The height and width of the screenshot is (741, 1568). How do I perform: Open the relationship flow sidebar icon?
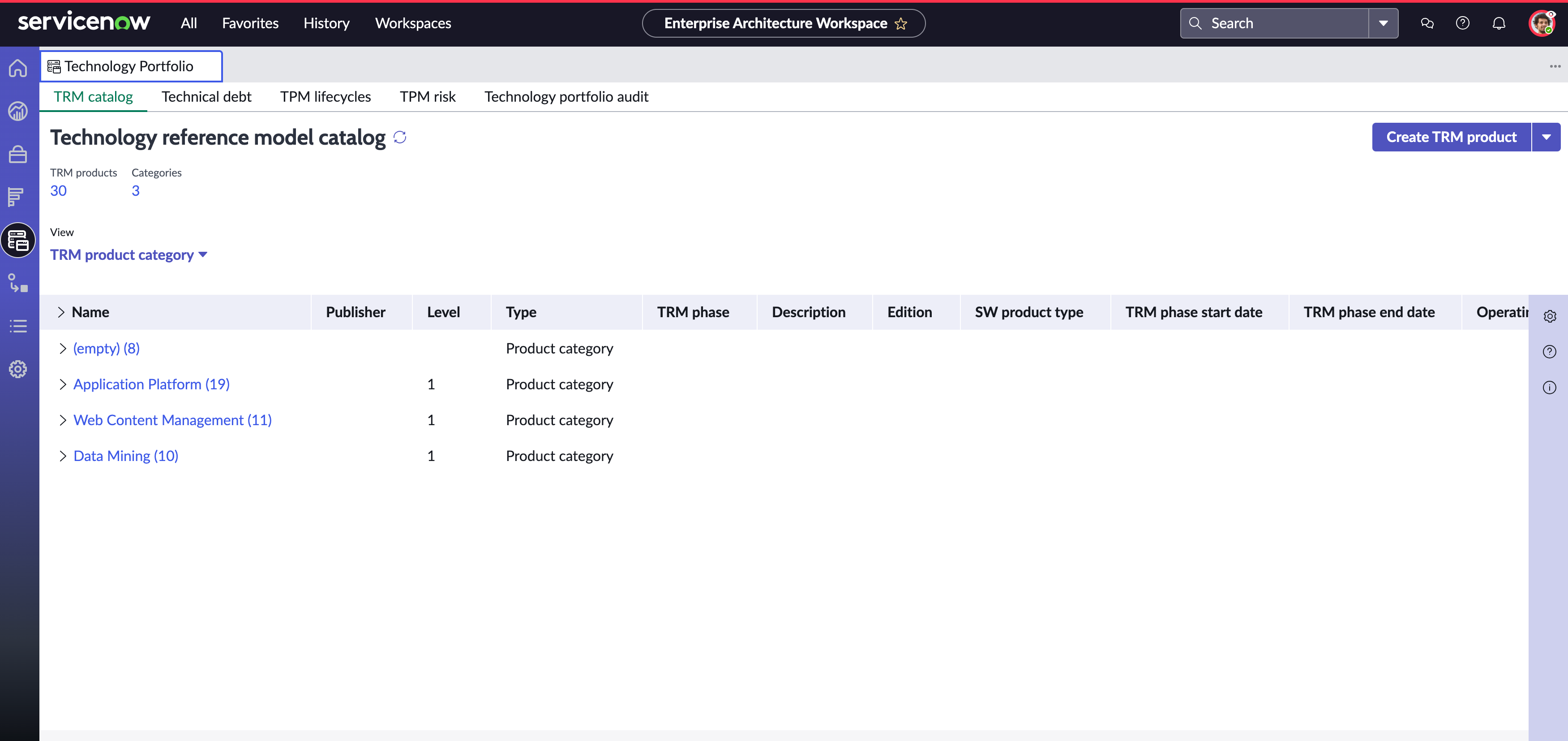tap(18, 283)
